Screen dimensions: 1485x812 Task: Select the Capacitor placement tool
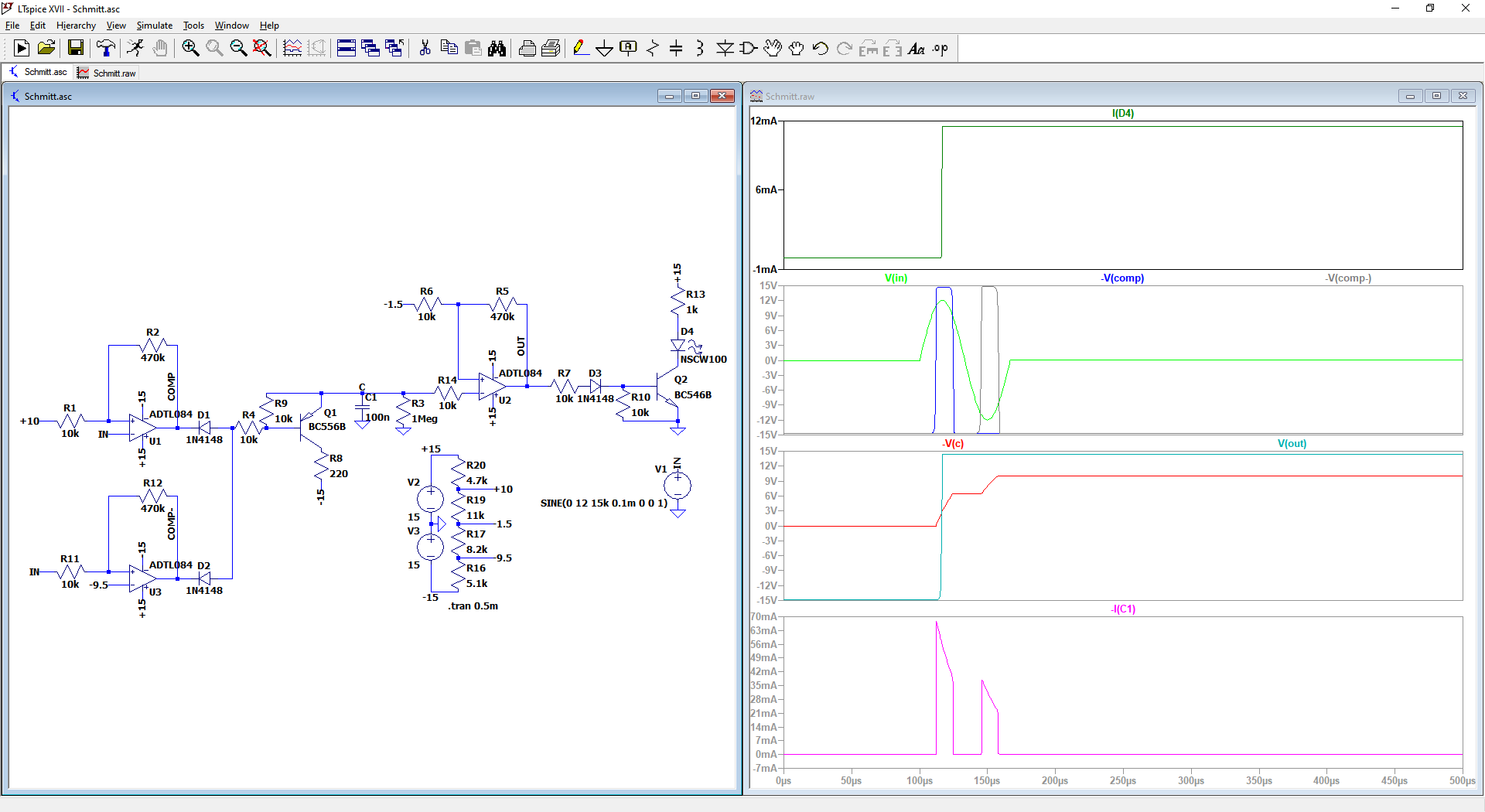click(676, 49)
